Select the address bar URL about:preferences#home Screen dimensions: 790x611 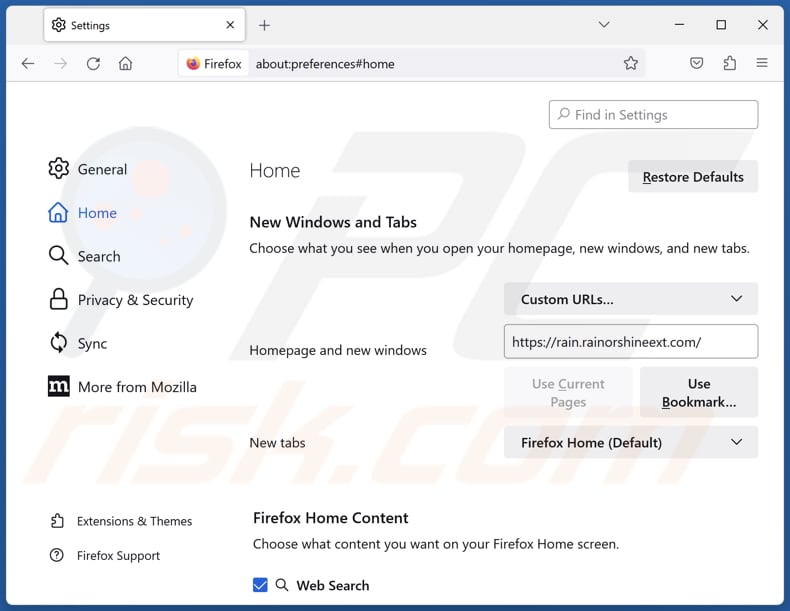pyautogui.click(x=325, y=64)
